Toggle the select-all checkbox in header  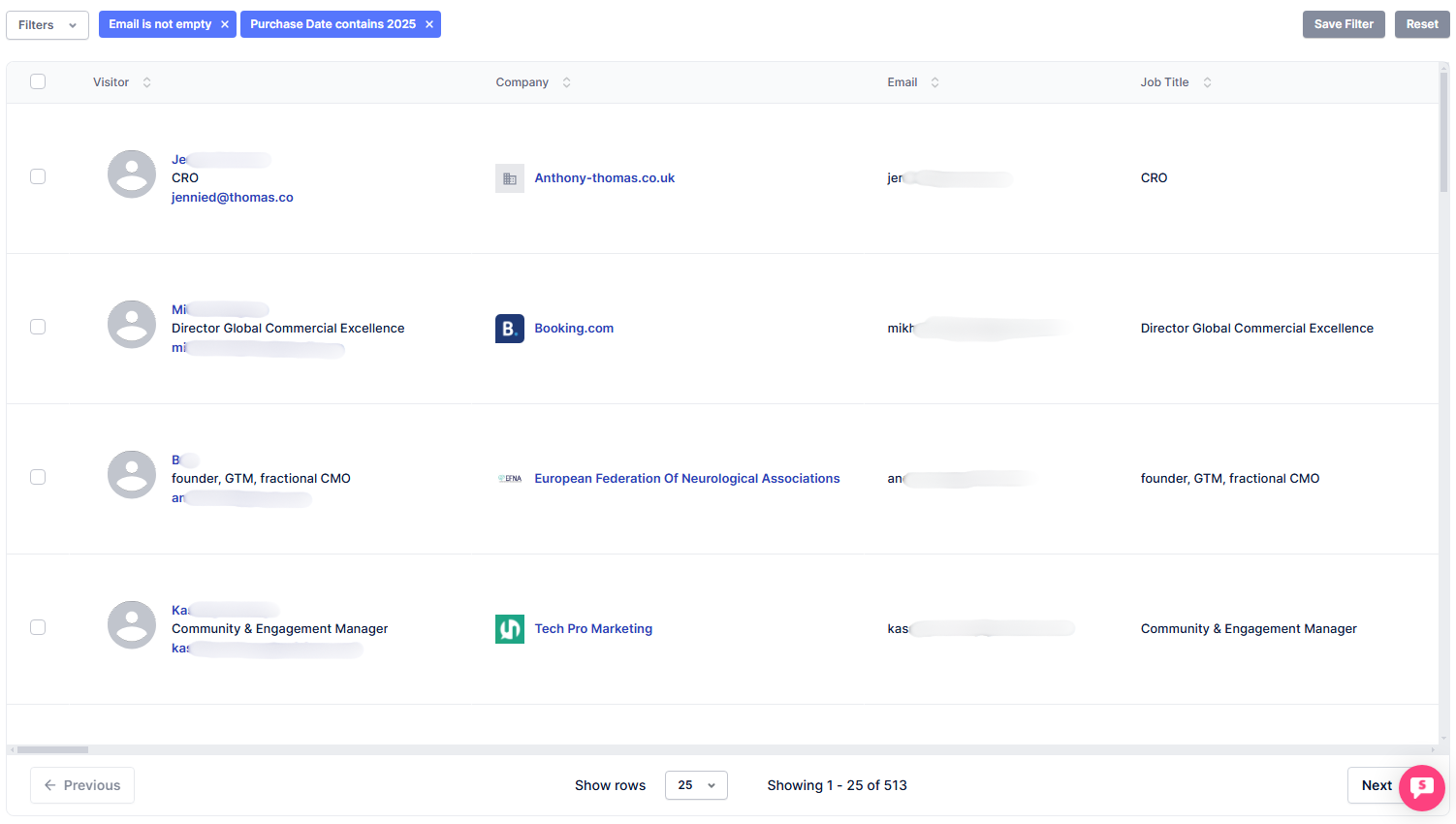tap(38, 81)
